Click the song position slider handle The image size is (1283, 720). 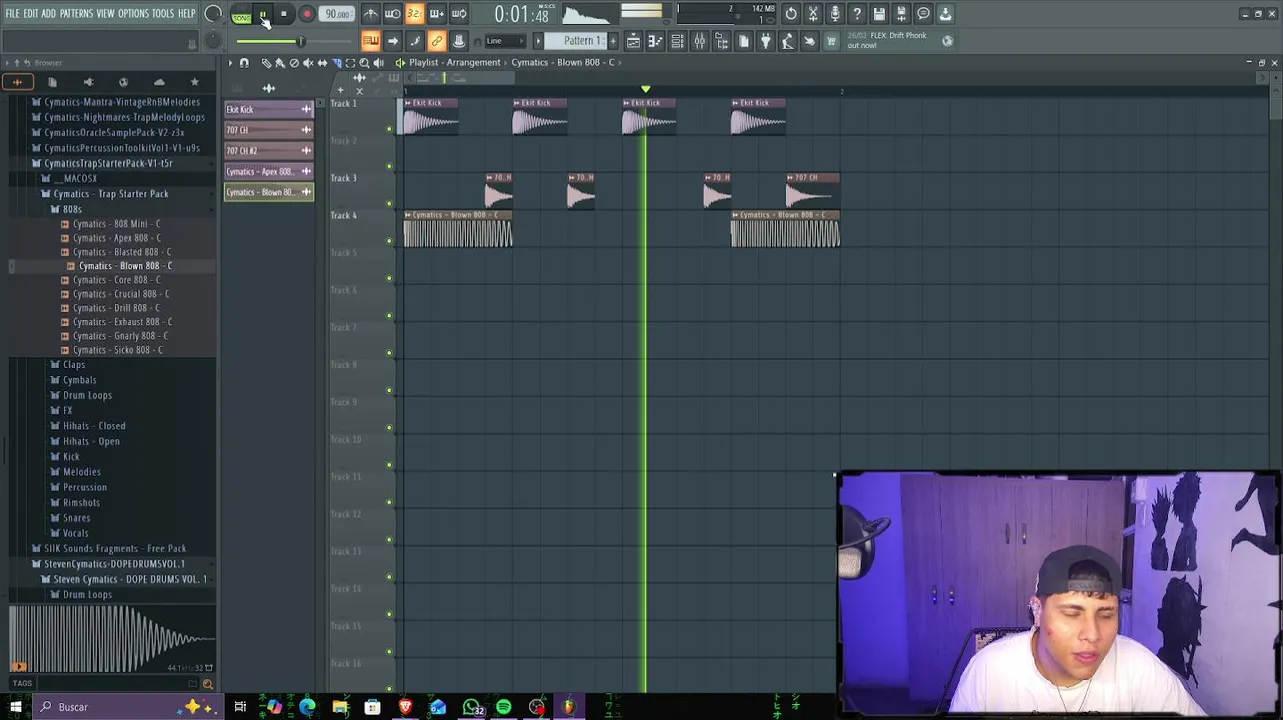[x=300, y=41]
